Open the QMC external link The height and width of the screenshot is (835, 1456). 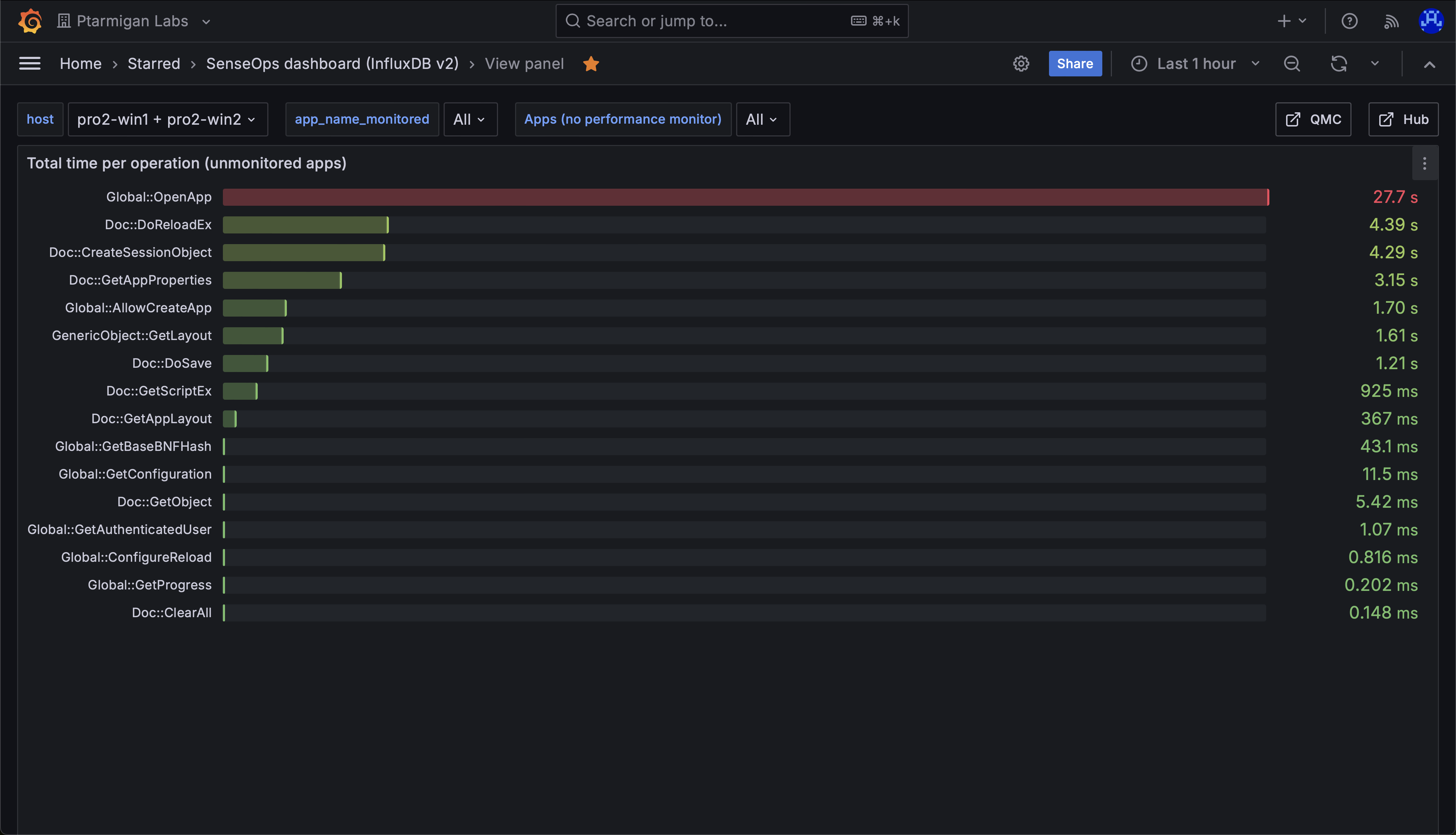(1313, 119)
